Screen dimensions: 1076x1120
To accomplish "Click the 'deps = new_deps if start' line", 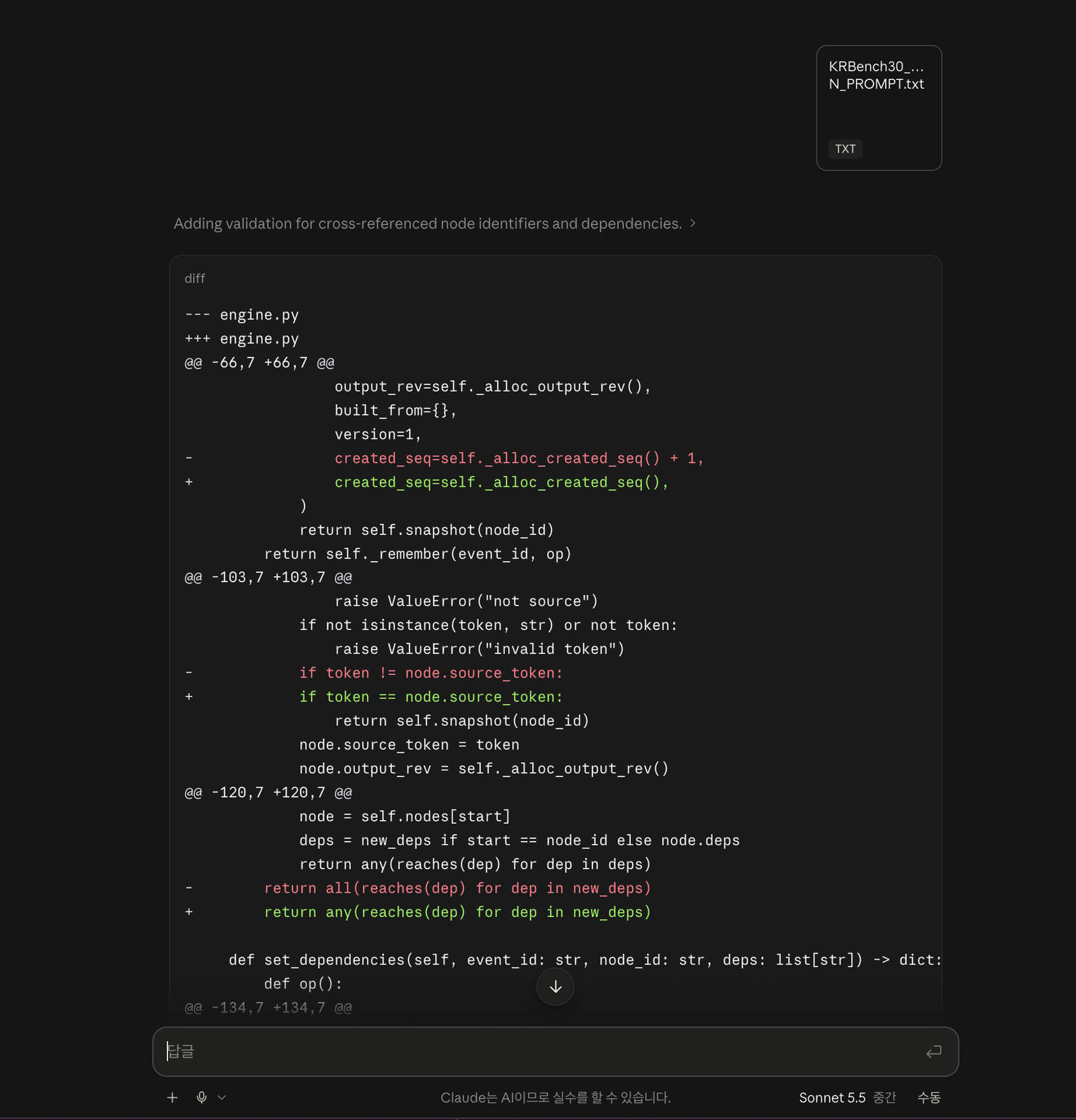I will (519, 840).
